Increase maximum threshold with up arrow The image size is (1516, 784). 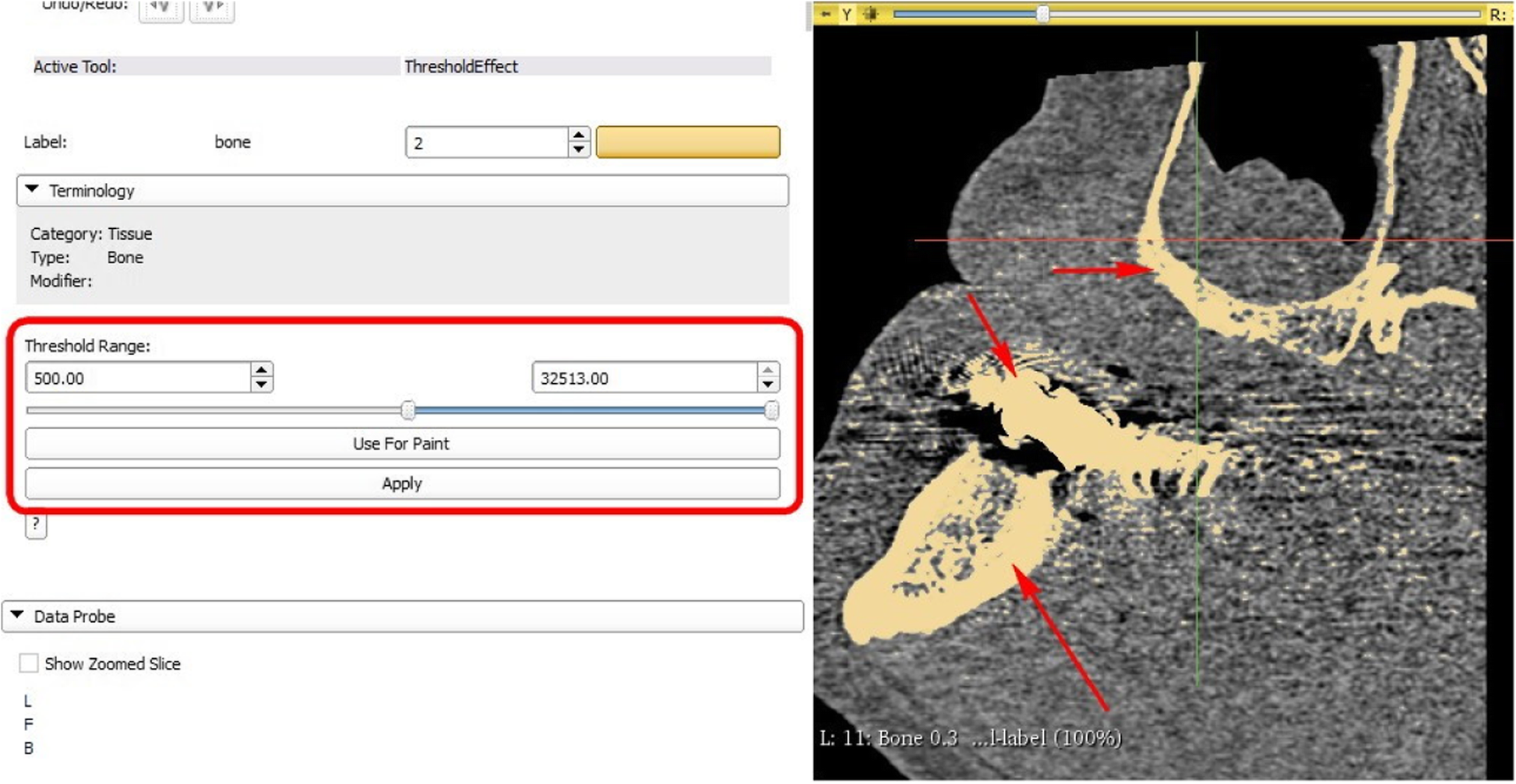coord(768,371)
